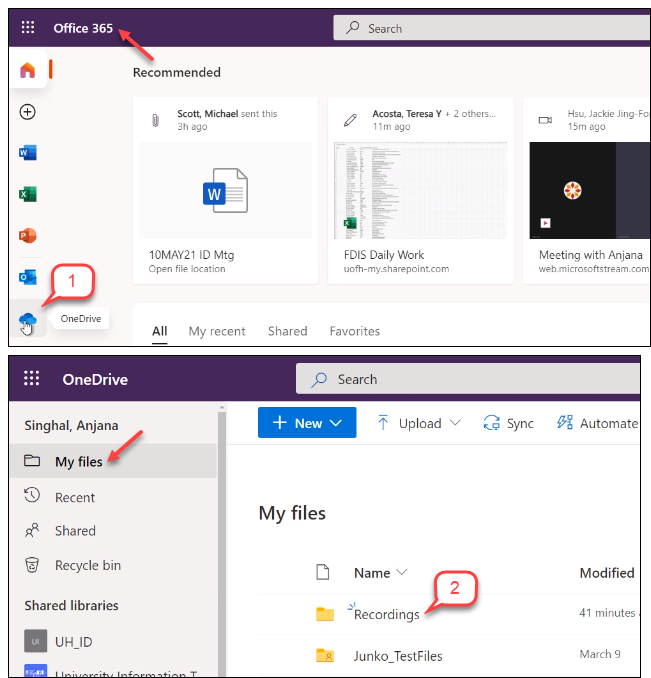
Task: Switch to the My recent tab
Action: (217, 331)
